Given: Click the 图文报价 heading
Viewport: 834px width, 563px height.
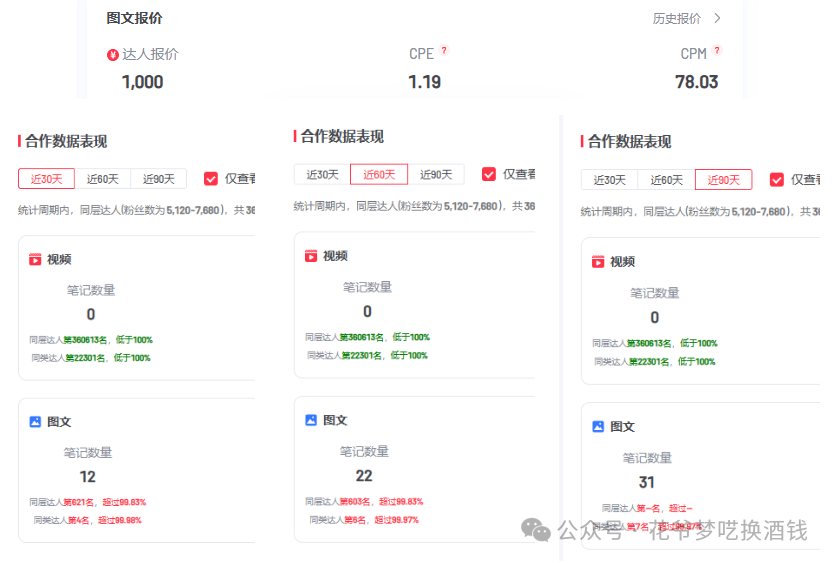Looking at the screenshot, I should tap(134, 18).
